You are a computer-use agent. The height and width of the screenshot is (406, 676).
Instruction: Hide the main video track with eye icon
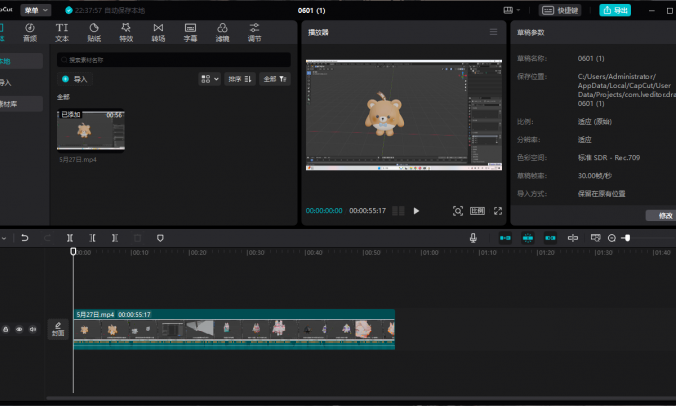tap(19, 329)
